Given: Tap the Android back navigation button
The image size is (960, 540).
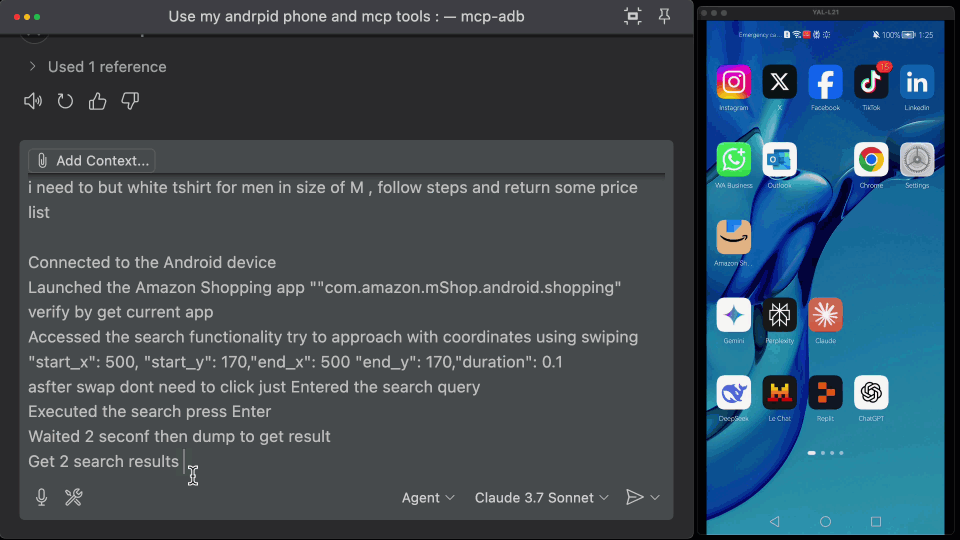Looking at the screenshot, I should coord(774,521).
